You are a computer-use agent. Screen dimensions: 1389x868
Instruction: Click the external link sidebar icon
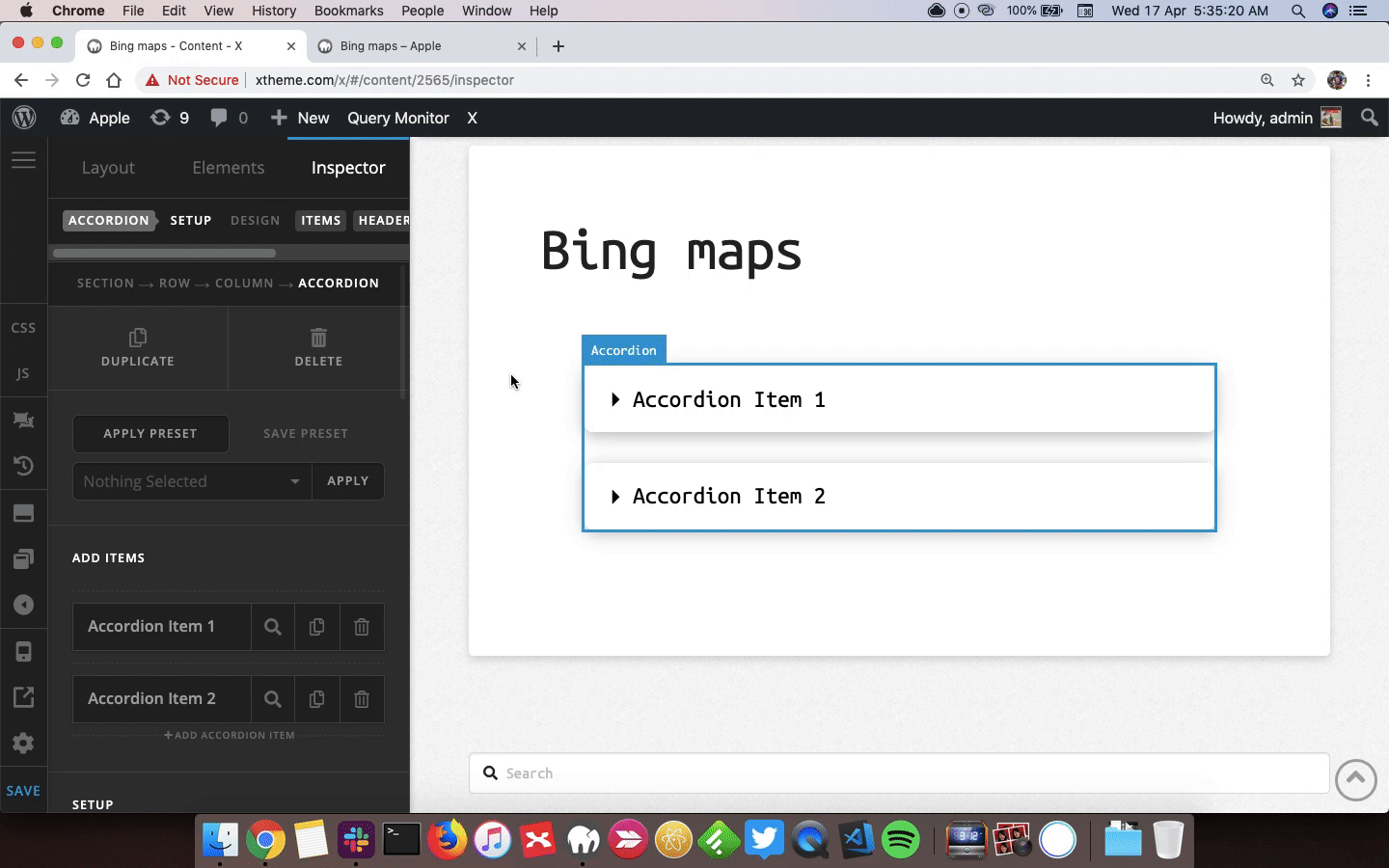point(23,697)
